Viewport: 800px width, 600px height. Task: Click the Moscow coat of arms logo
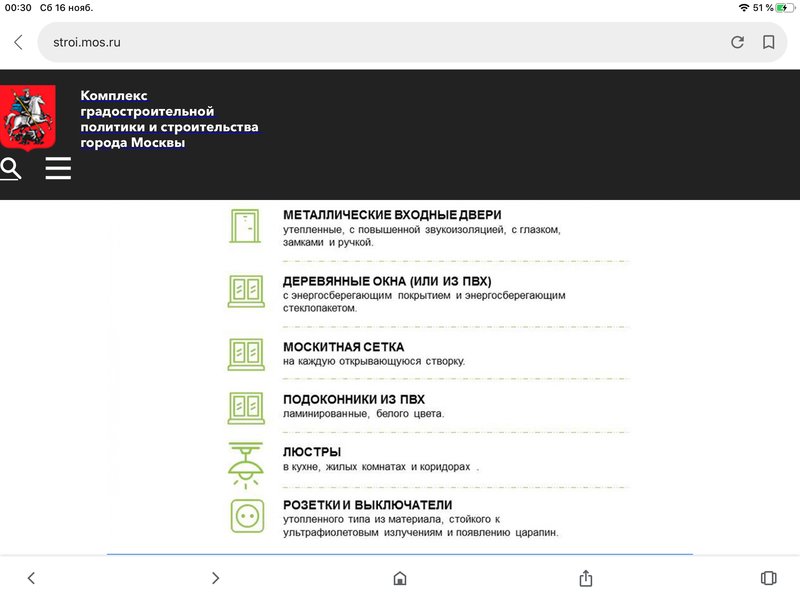tap(28, 118)
